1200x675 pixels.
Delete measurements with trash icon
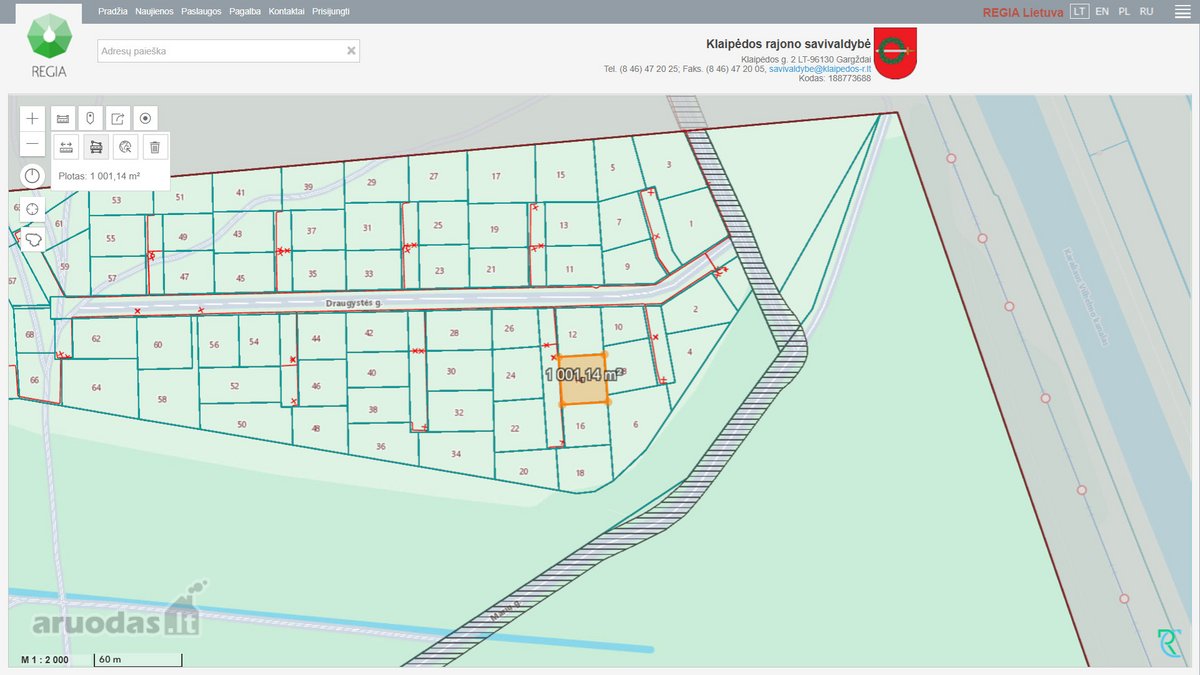[154, 147]
